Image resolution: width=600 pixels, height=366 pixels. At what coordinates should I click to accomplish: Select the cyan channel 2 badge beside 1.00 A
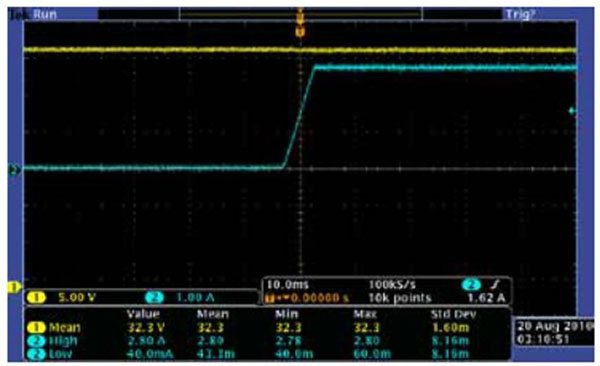(154, 297)
